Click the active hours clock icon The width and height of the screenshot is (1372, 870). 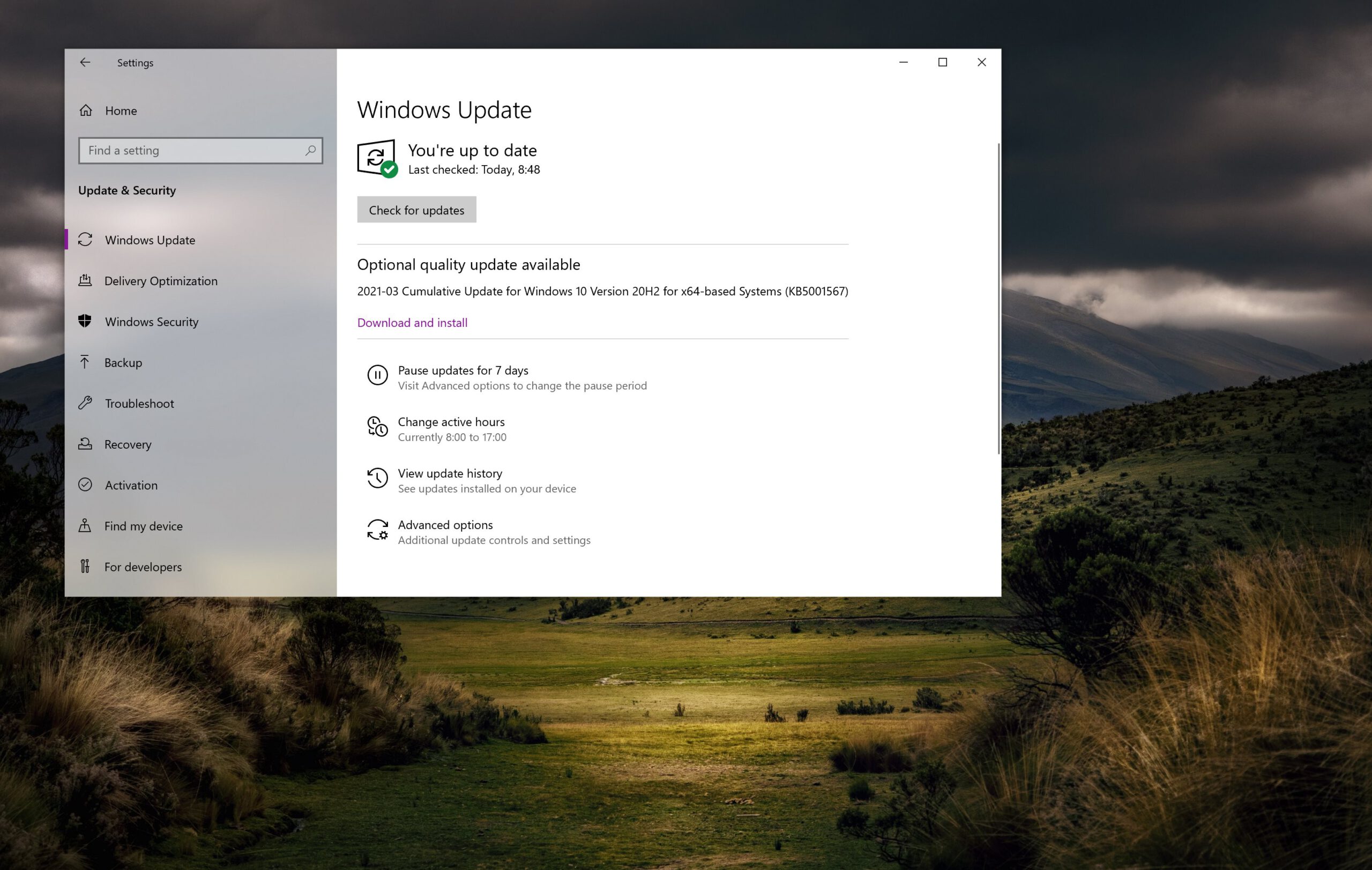pyautogui.click(x=377, y=427)
